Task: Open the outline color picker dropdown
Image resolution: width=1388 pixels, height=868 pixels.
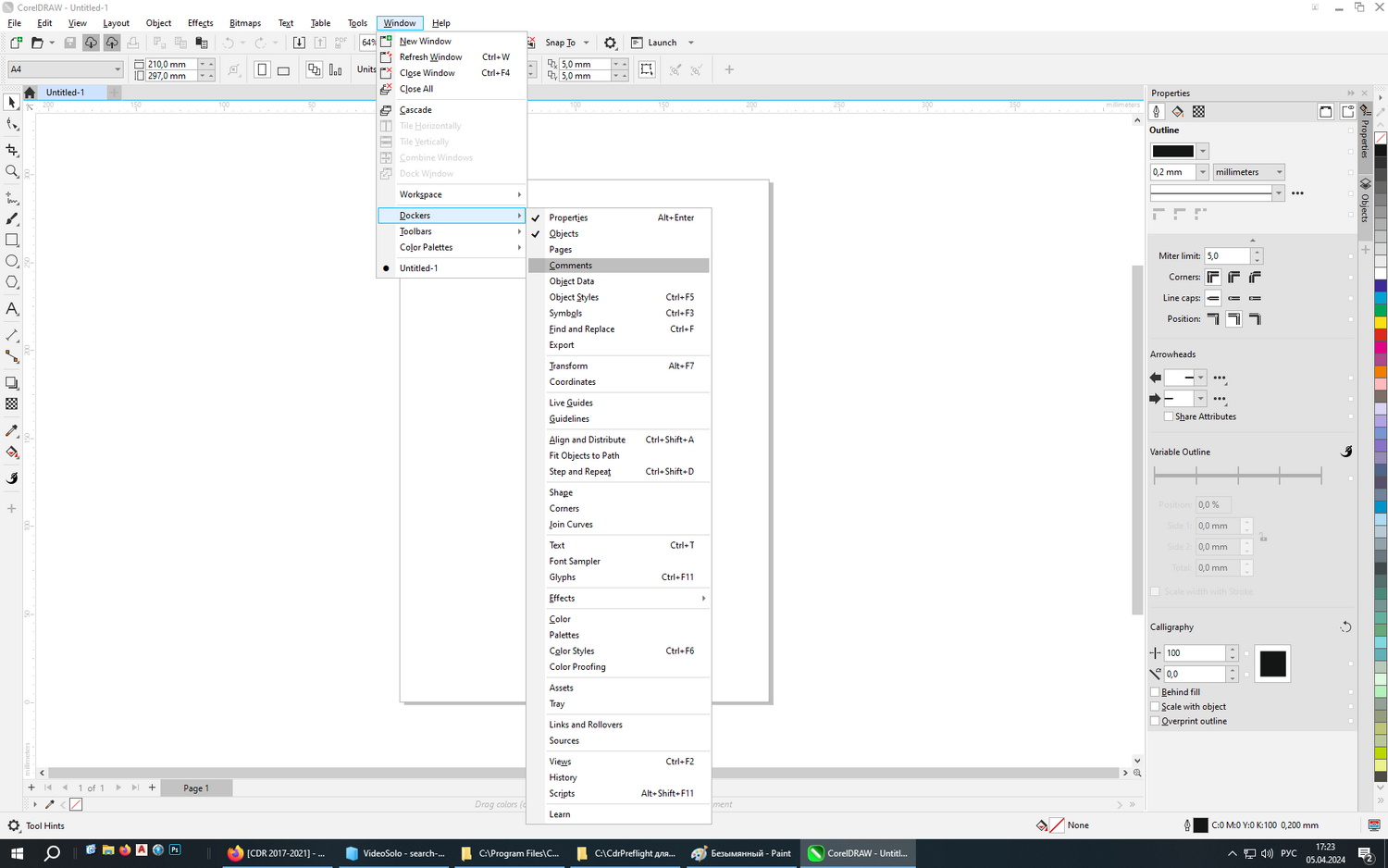Action: (x=1202, y=151)
